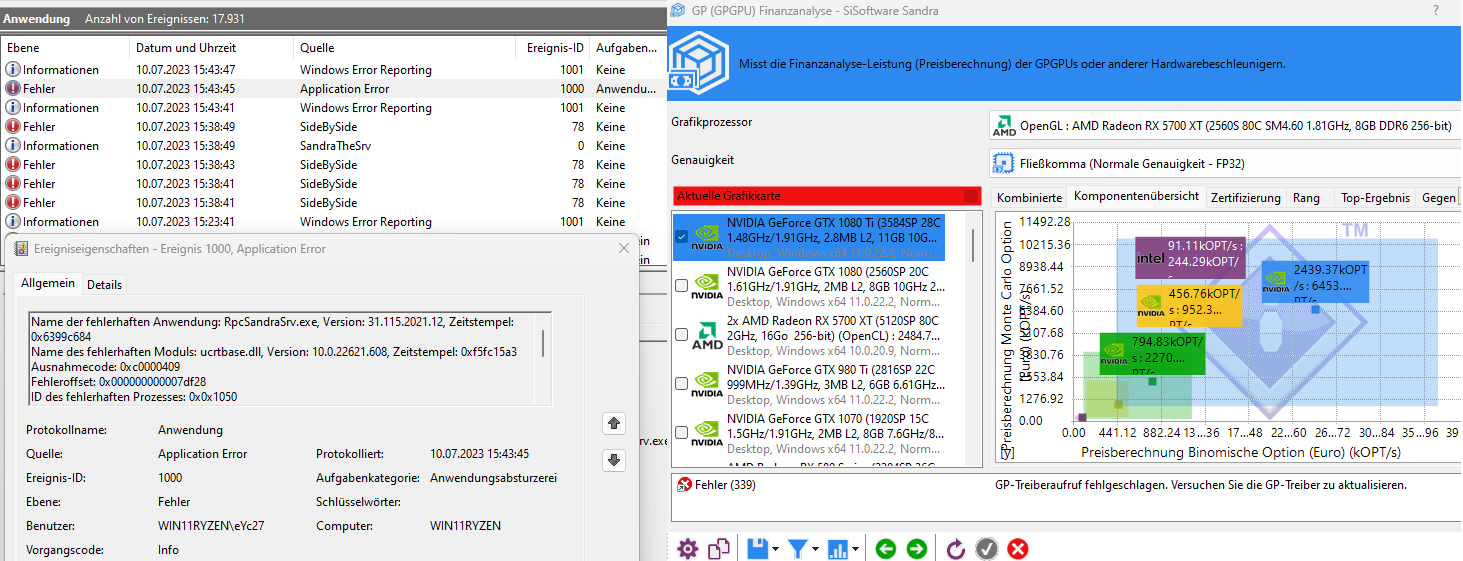Click the up arrow in Ereigniseigenschaften dialog
Viewport: 1463px width, 561px height.
tap(615, 423)
